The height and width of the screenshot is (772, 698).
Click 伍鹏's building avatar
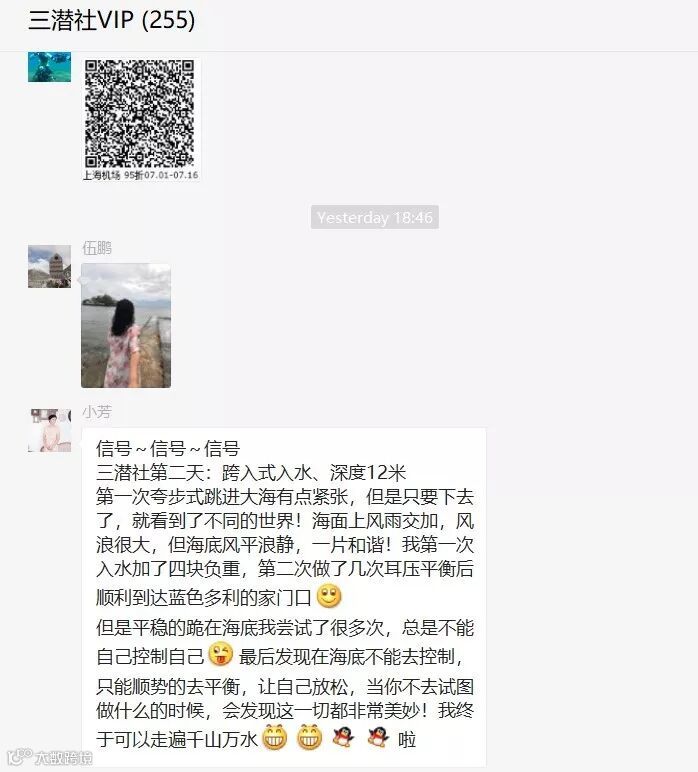coord(49,266)
